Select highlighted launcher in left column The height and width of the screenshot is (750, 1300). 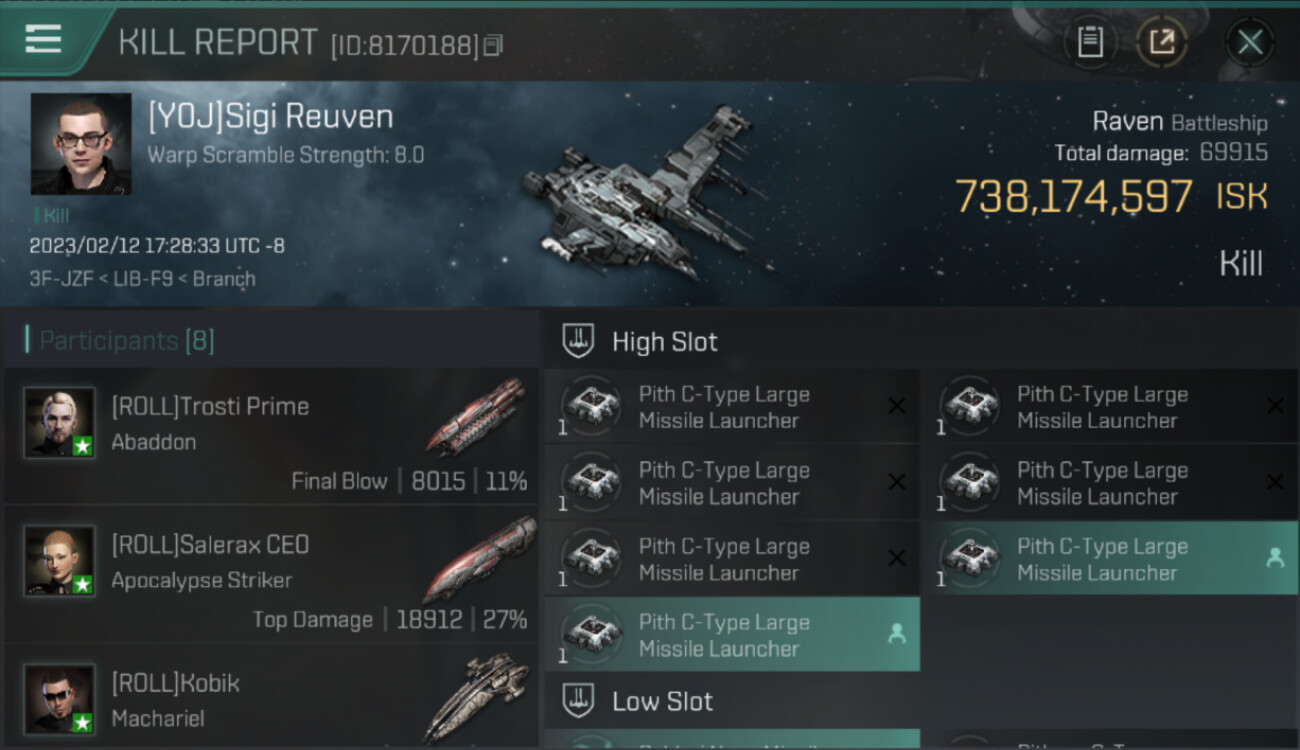click(732, 635)
